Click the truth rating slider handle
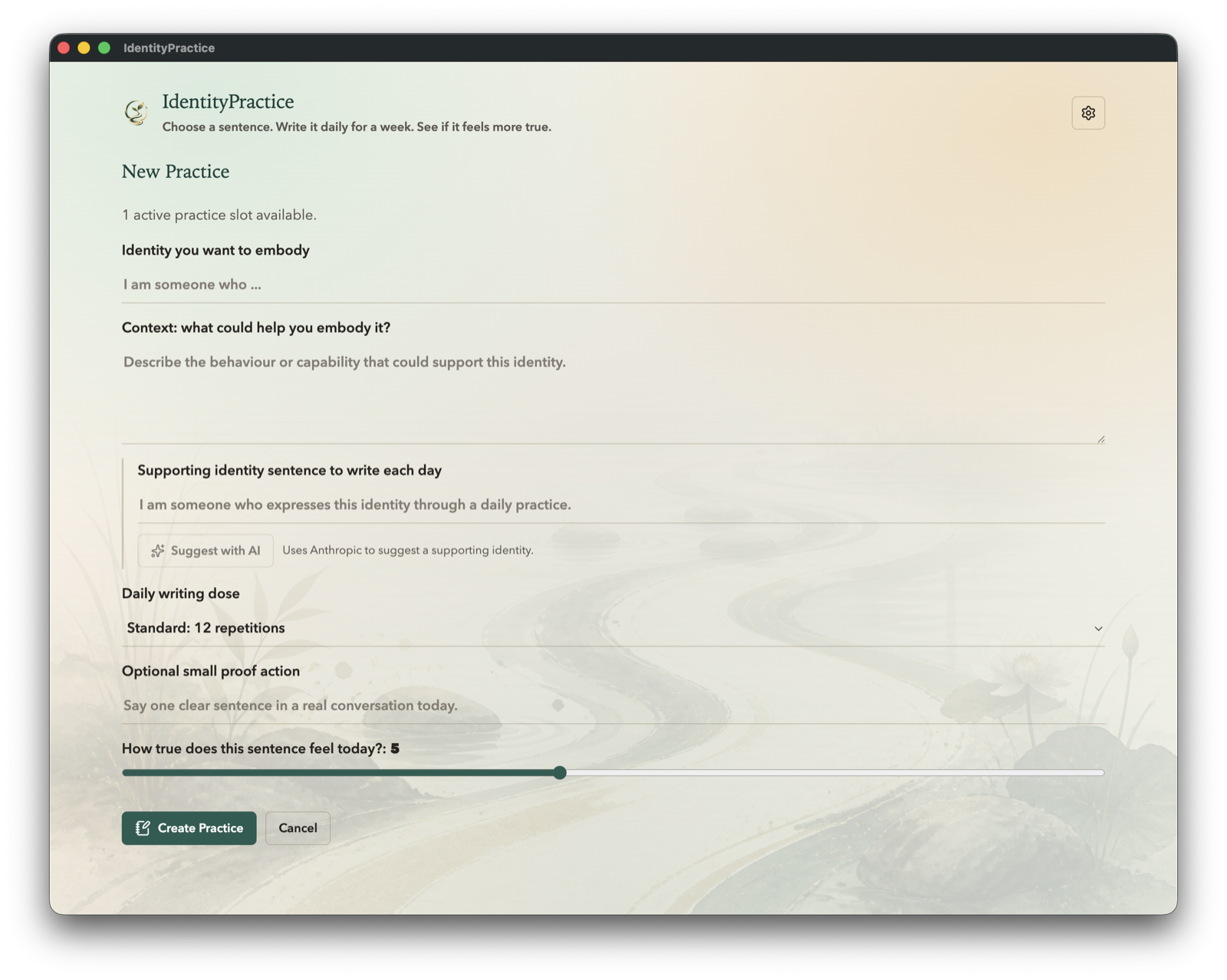This screenshot has width=1227, height=980. coord(560,773)
